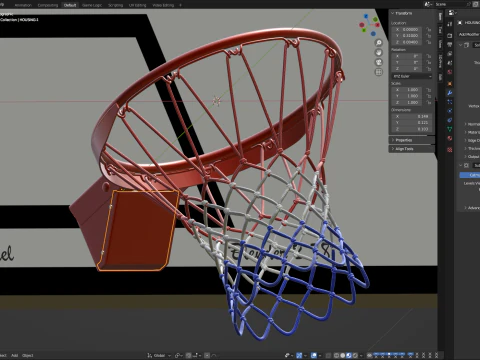Open the properties editor type dropdown
This screenshot has height=360, width=480.
pos(452,13)
